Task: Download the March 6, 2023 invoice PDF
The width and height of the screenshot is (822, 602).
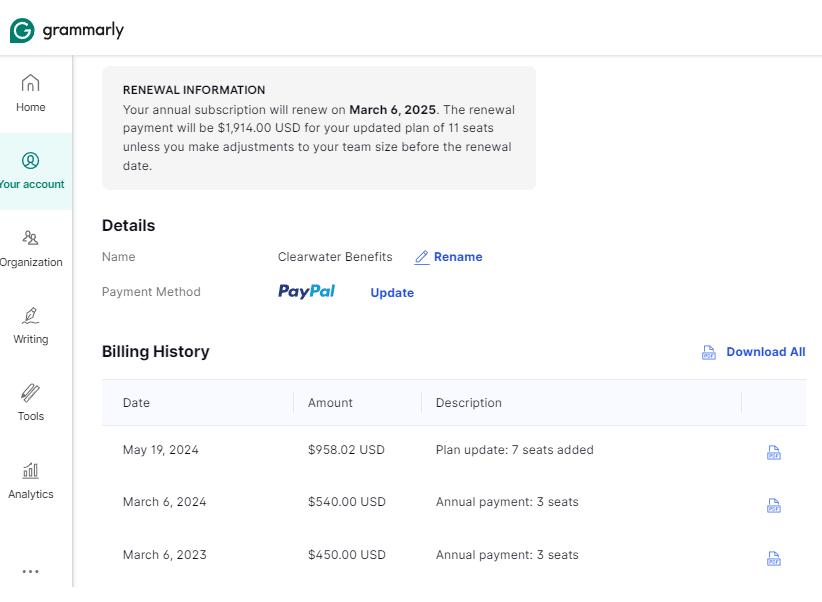Action: (x=774, y=558)
